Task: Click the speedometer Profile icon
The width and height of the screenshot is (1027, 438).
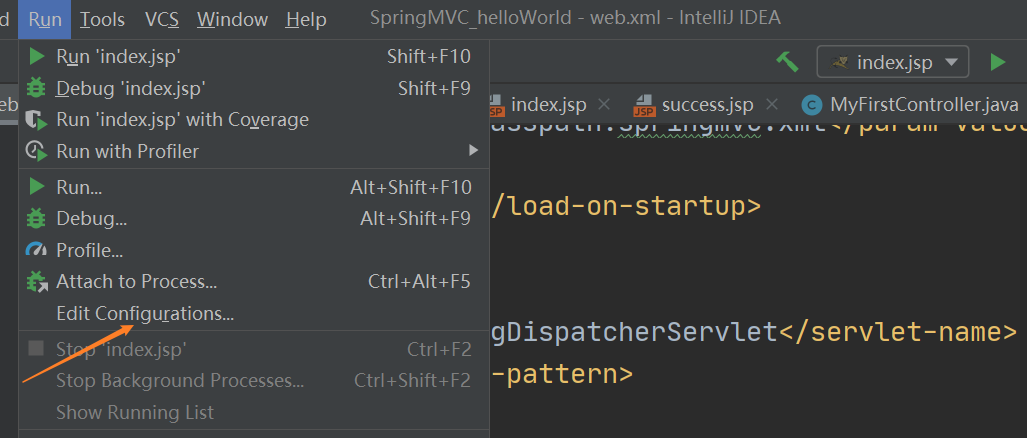Action: pos(36,249)
